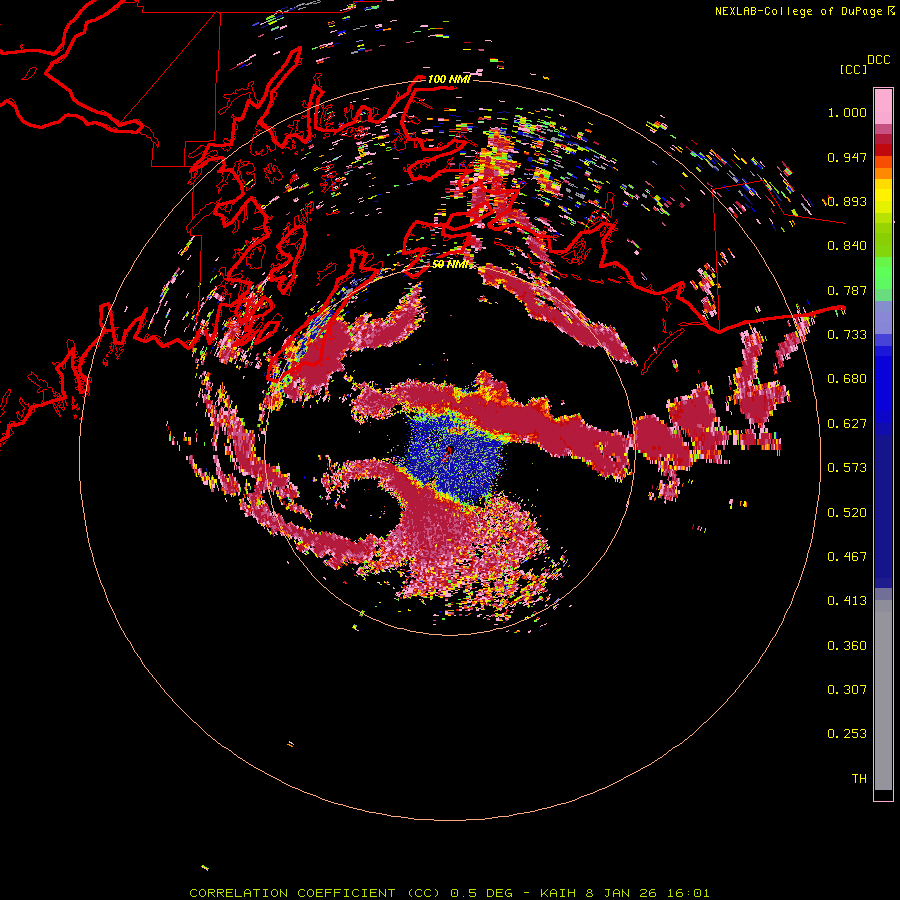
Task: Click the 0.307 scale value
Action: 847,690
